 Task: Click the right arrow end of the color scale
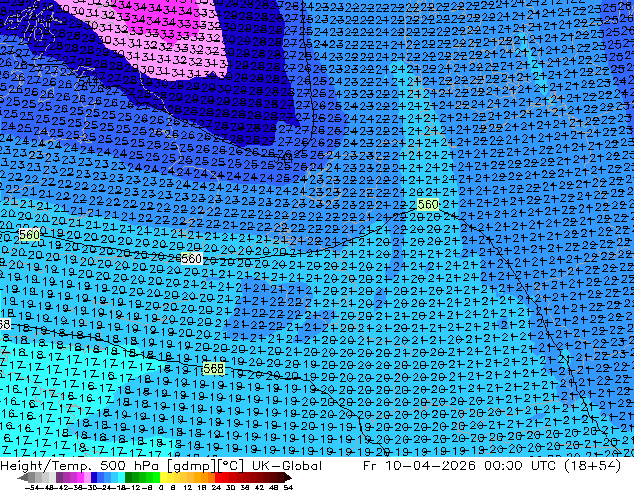coord(288,477)
